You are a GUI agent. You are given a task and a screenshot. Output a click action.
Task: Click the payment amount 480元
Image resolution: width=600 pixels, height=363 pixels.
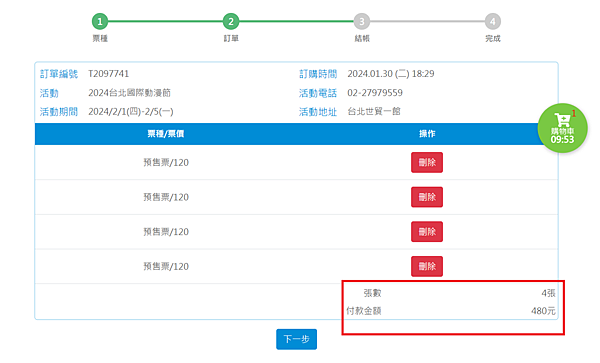[x=543, y=311]
